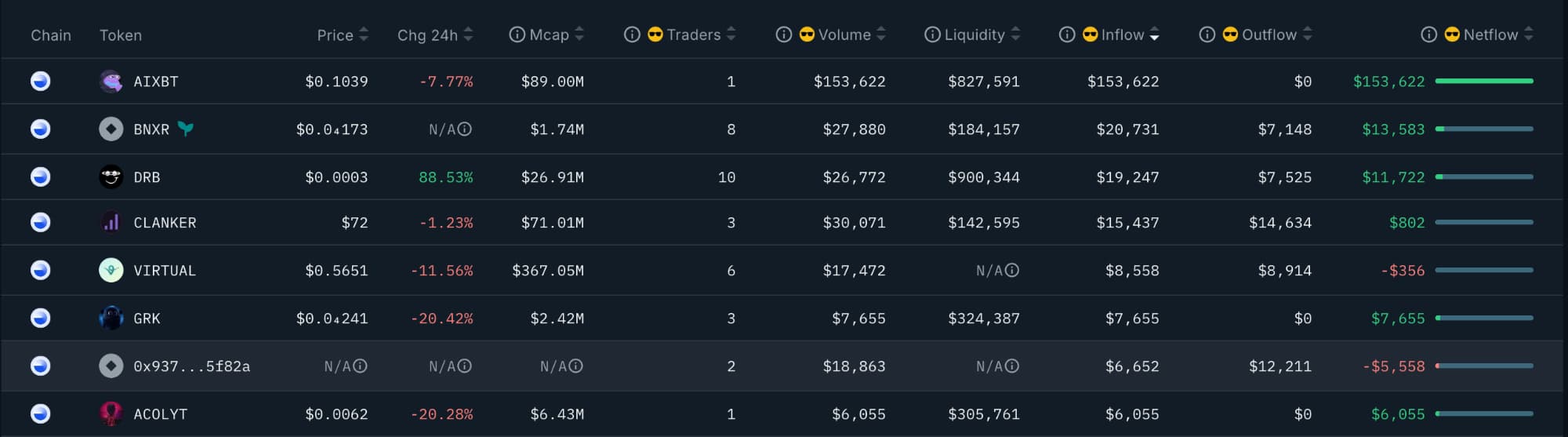The height and width of the screenshot is (437, 1568).
Task: Click the Base chain icon in AIXBT row
Action: pos(41,82)
